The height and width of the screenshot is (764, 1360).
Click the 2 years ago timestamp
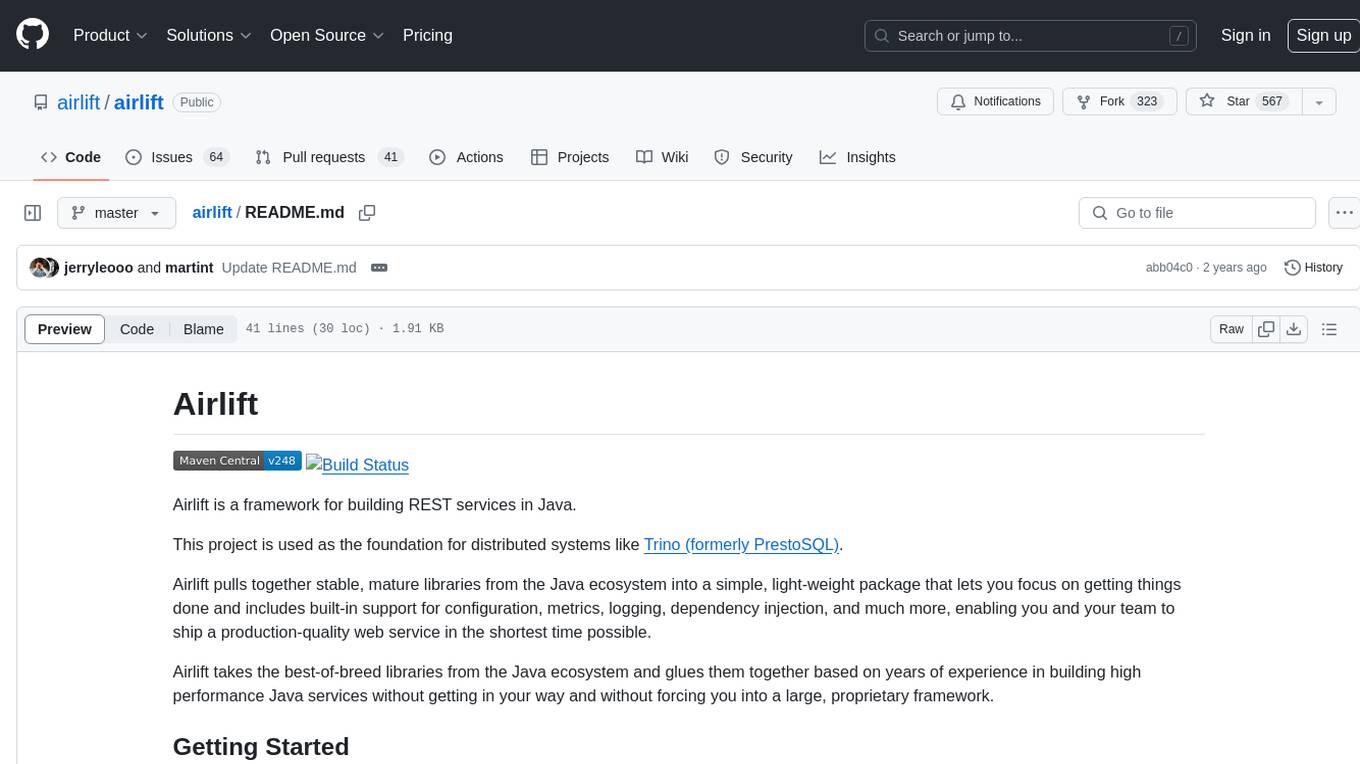[1235, 268]
